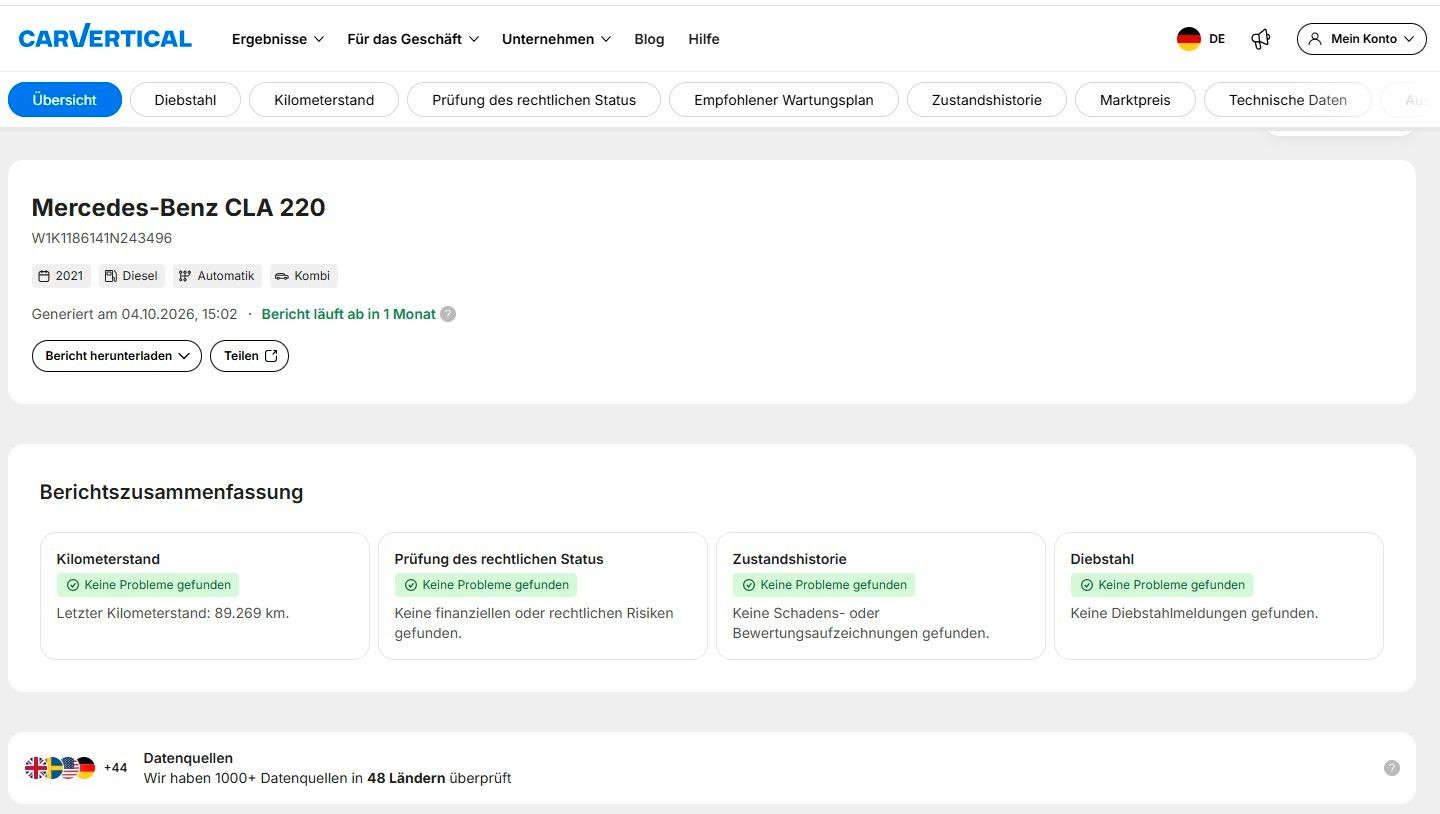Switch to the Diebstahl tab
The height and width of the screenshot is (814, 1440).
[186, 100]
